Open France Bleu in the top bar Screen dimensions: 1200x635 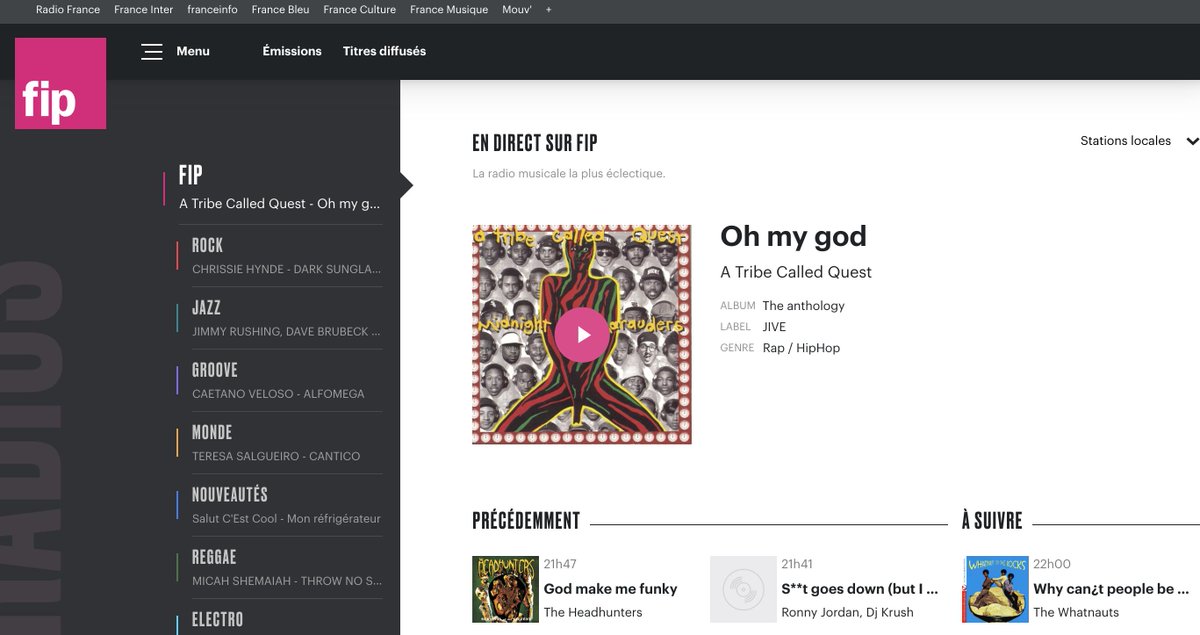(x=281, y=10)
